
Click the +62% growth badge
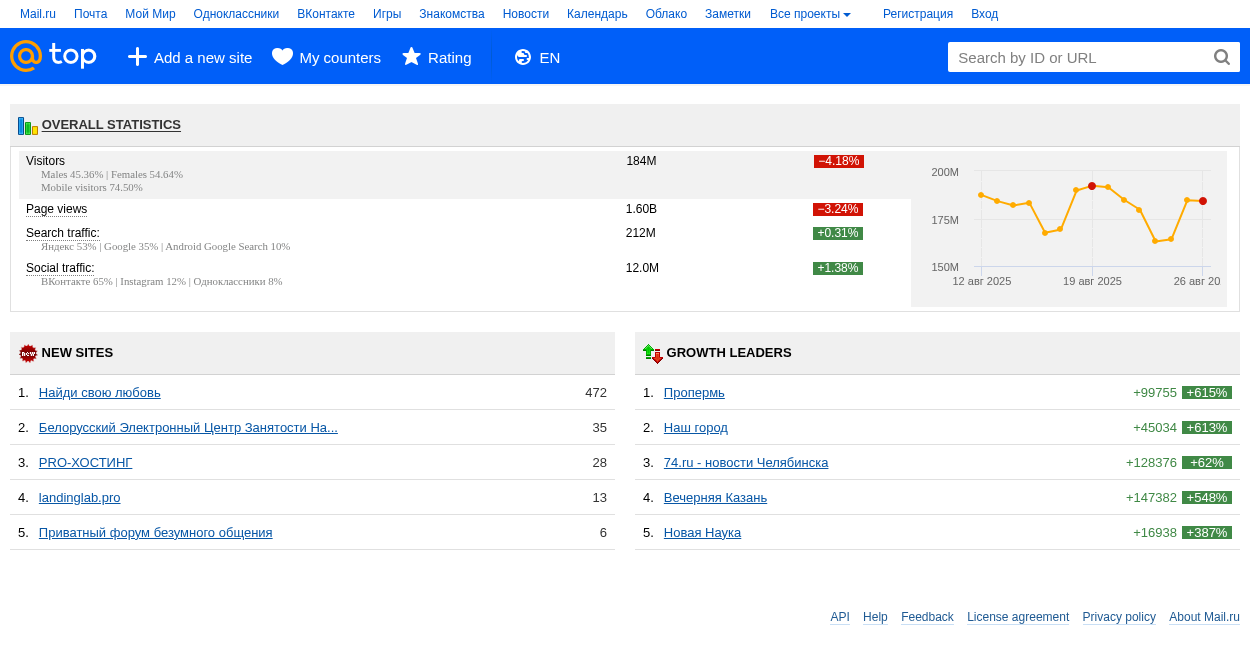(x=1207, y=463)
